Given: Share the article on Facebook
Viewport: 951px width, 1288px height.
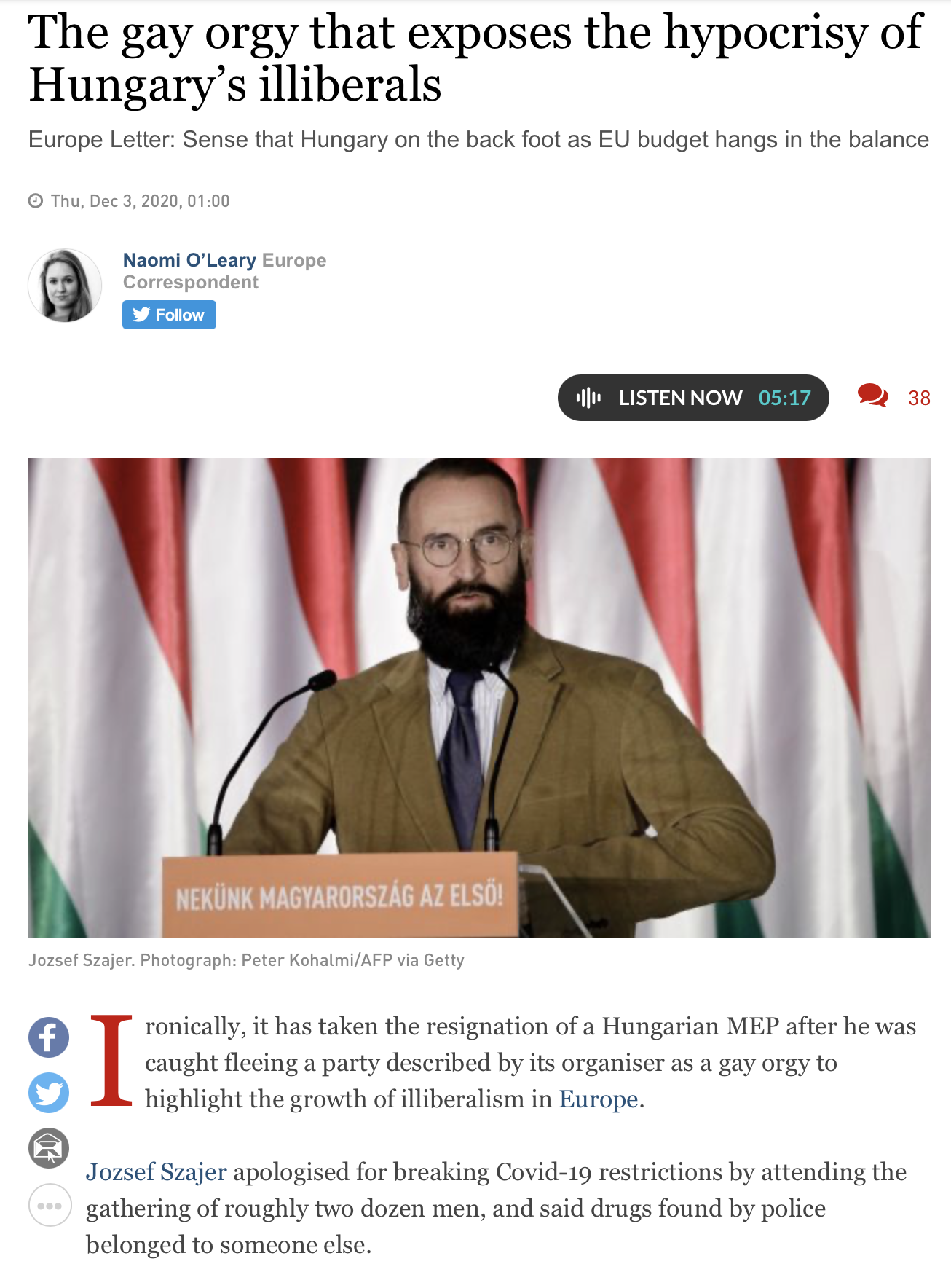Looking at the screenshot, I should (x=49, y=1037).
